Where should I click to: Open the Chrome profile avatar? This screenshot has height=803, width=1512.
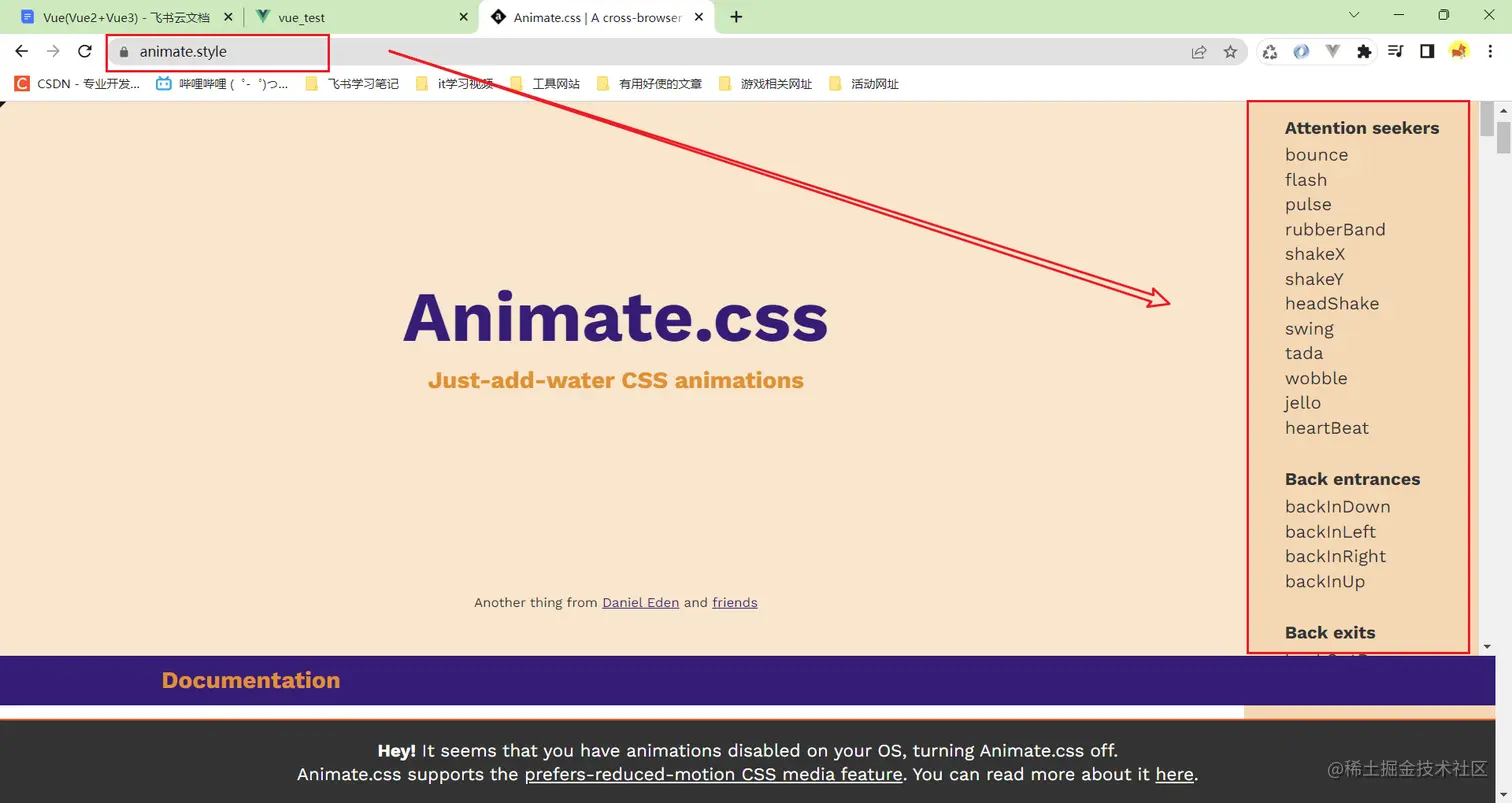(x=1459, y=52)
